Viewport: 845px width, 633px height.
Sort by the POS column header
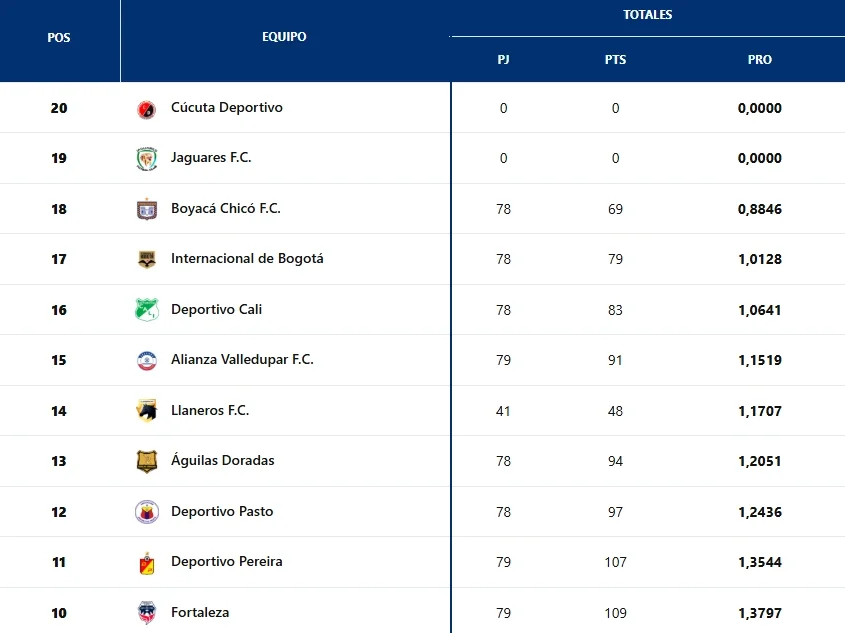point(59,38)
